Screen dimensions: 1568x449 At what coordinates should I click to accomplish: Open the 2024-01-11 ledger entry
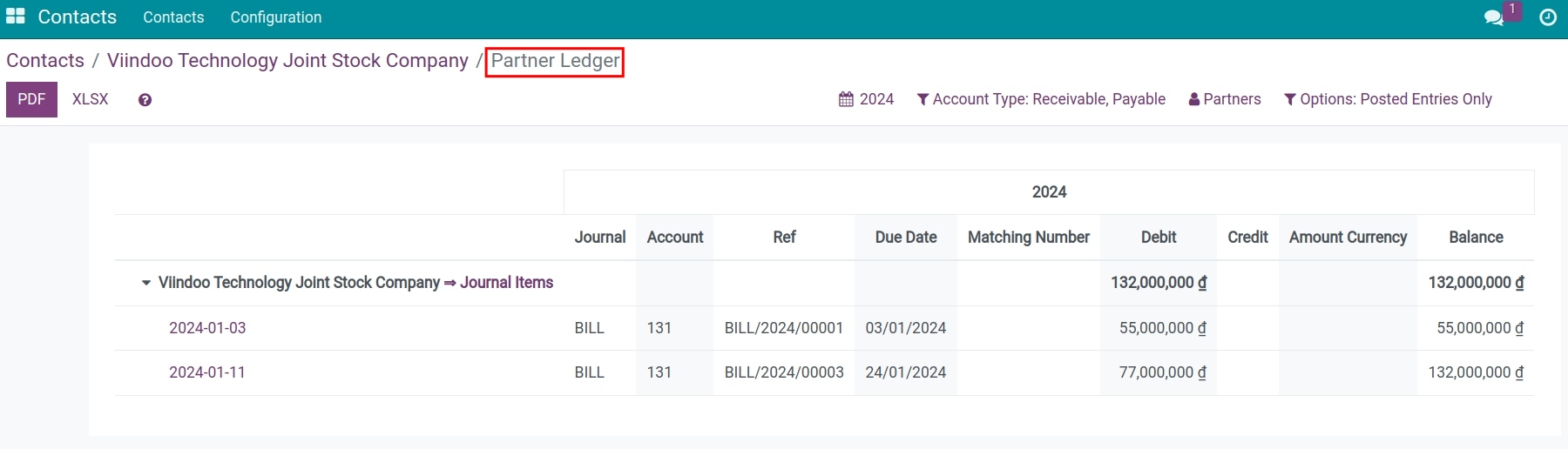[207, 372]
